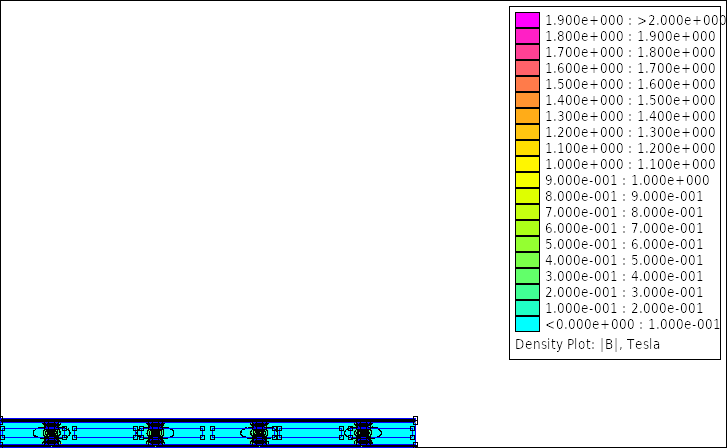Click the 4.000e-001 : 5.000e-001 swatch

(527, 260)
